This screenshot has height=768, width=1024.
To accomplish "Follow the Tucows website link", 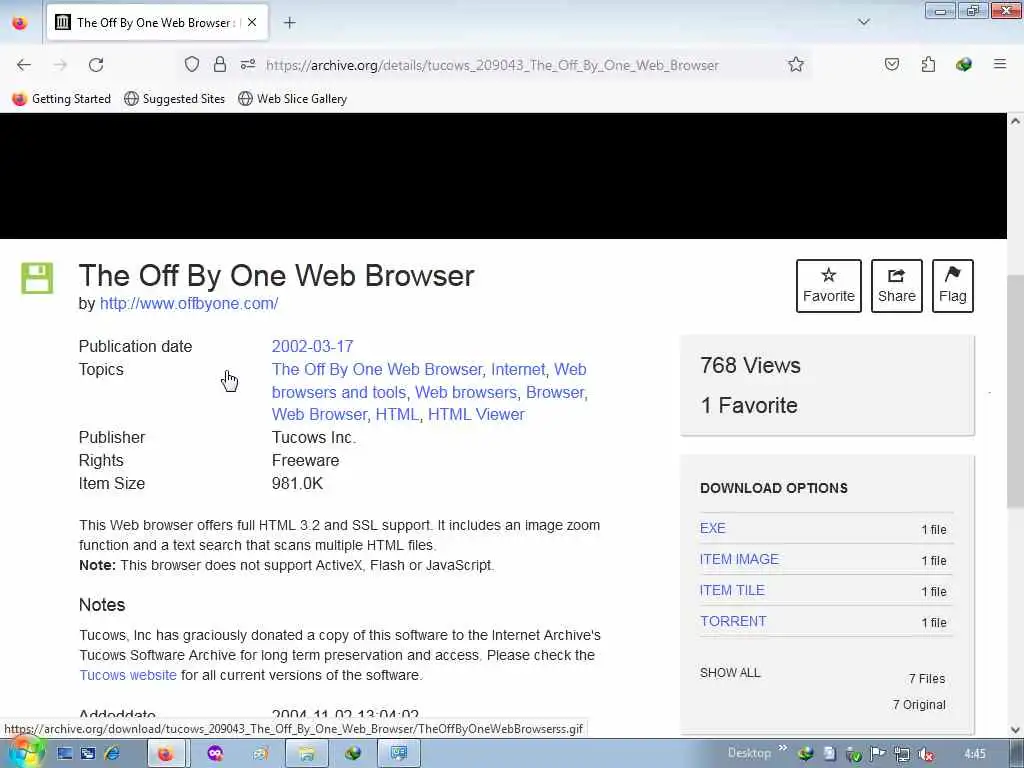I will (x=128, y=675).
